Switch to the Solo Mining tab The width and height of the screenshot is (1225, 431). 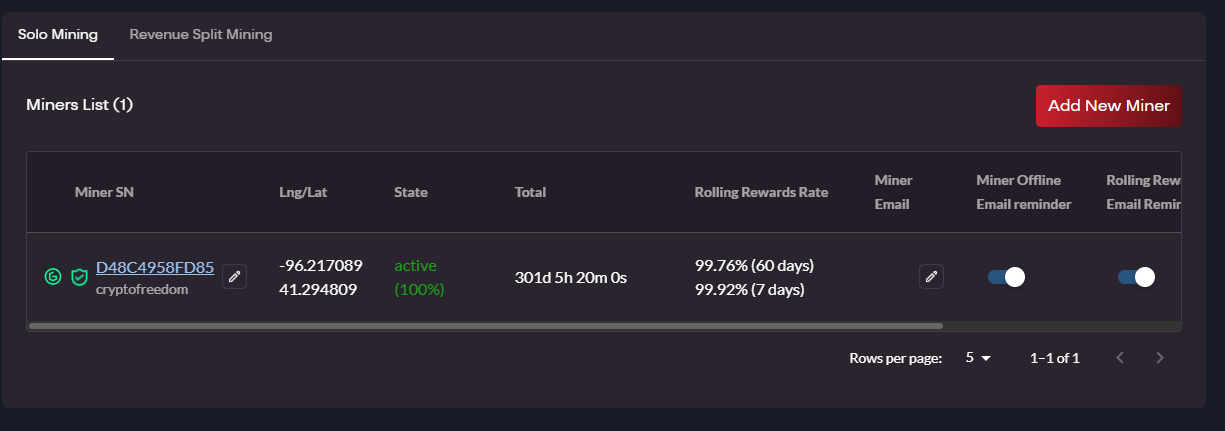(58, 35)
